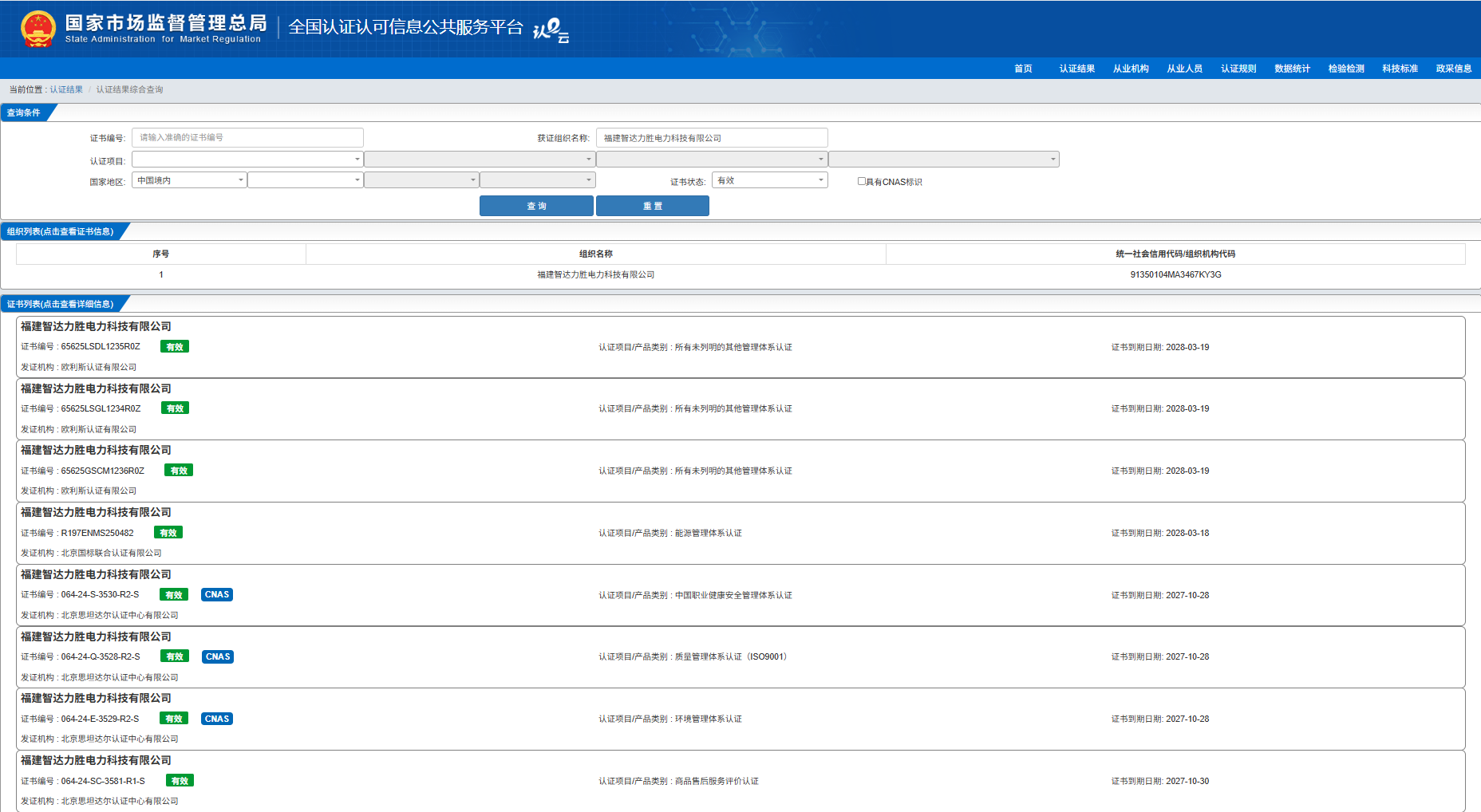Image resolution: width=1481 pixels, height=812 pixels.
Task: Enable the 具有CNAS标识 checkbox
Action: pos(862,181)
